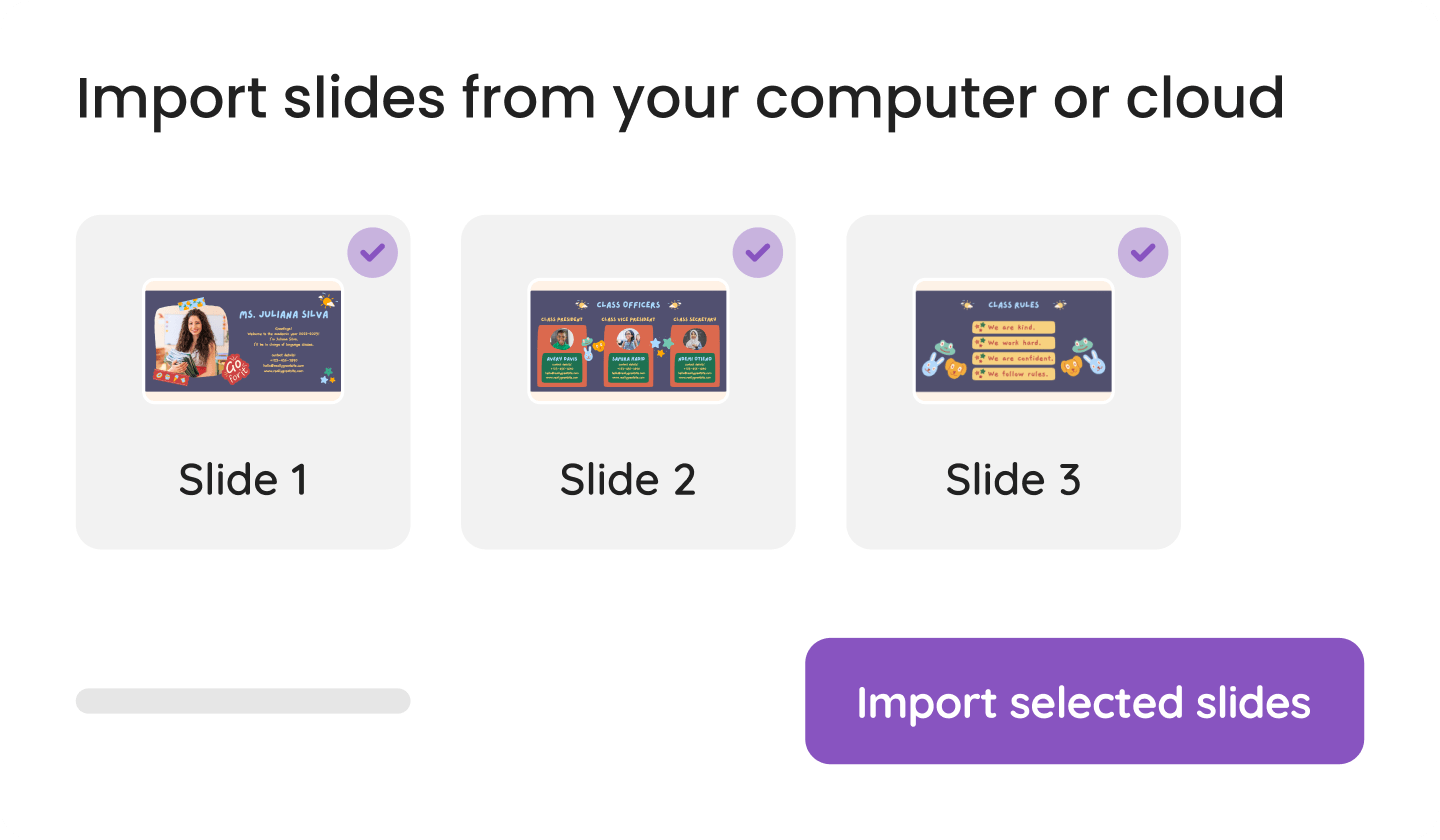The height and width of the screenshot is (840, 1440).
Task: Click "We are kind." rule in Slide 3
Action: tap(1013, 327)
